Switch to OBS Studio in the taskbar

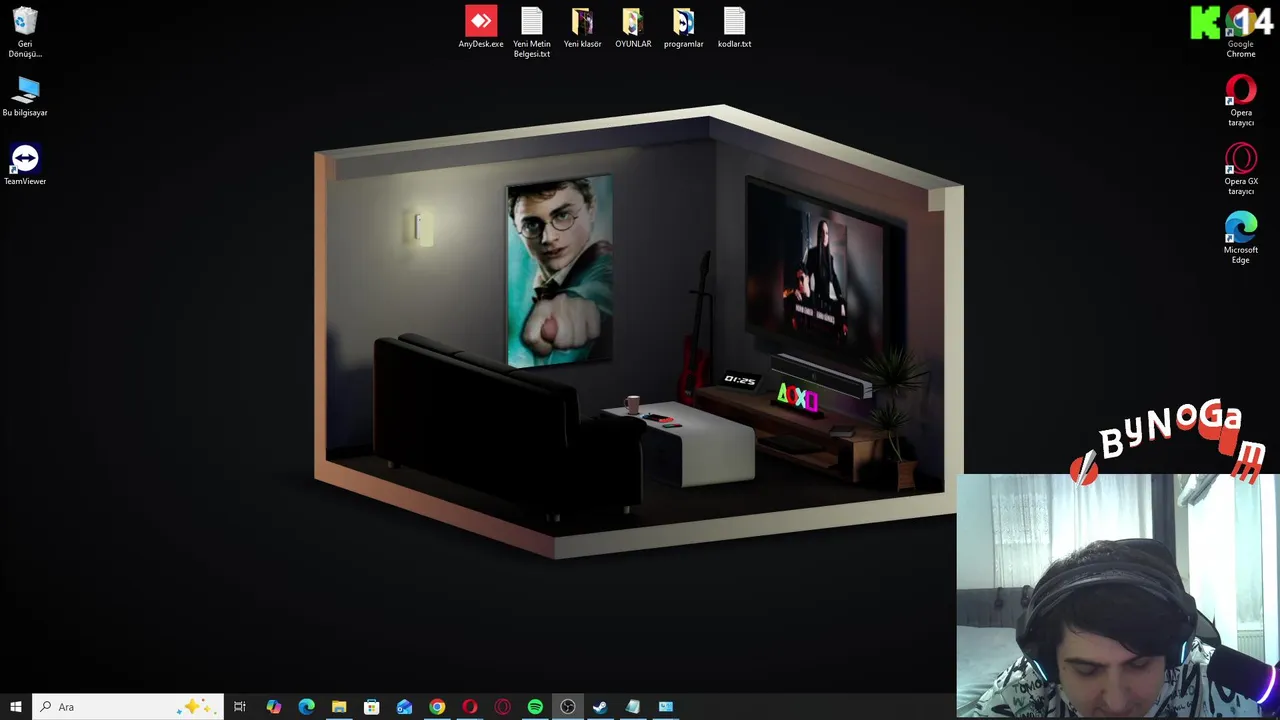[567, 707]
